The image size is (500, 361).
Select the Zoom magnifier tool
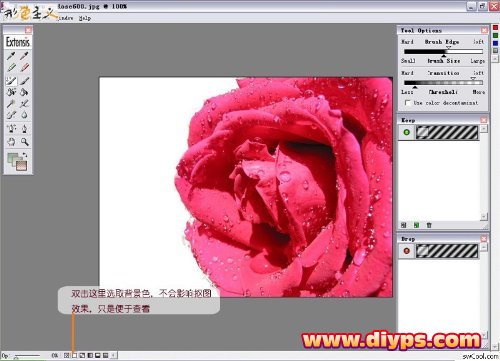click(x=24, y=142)
